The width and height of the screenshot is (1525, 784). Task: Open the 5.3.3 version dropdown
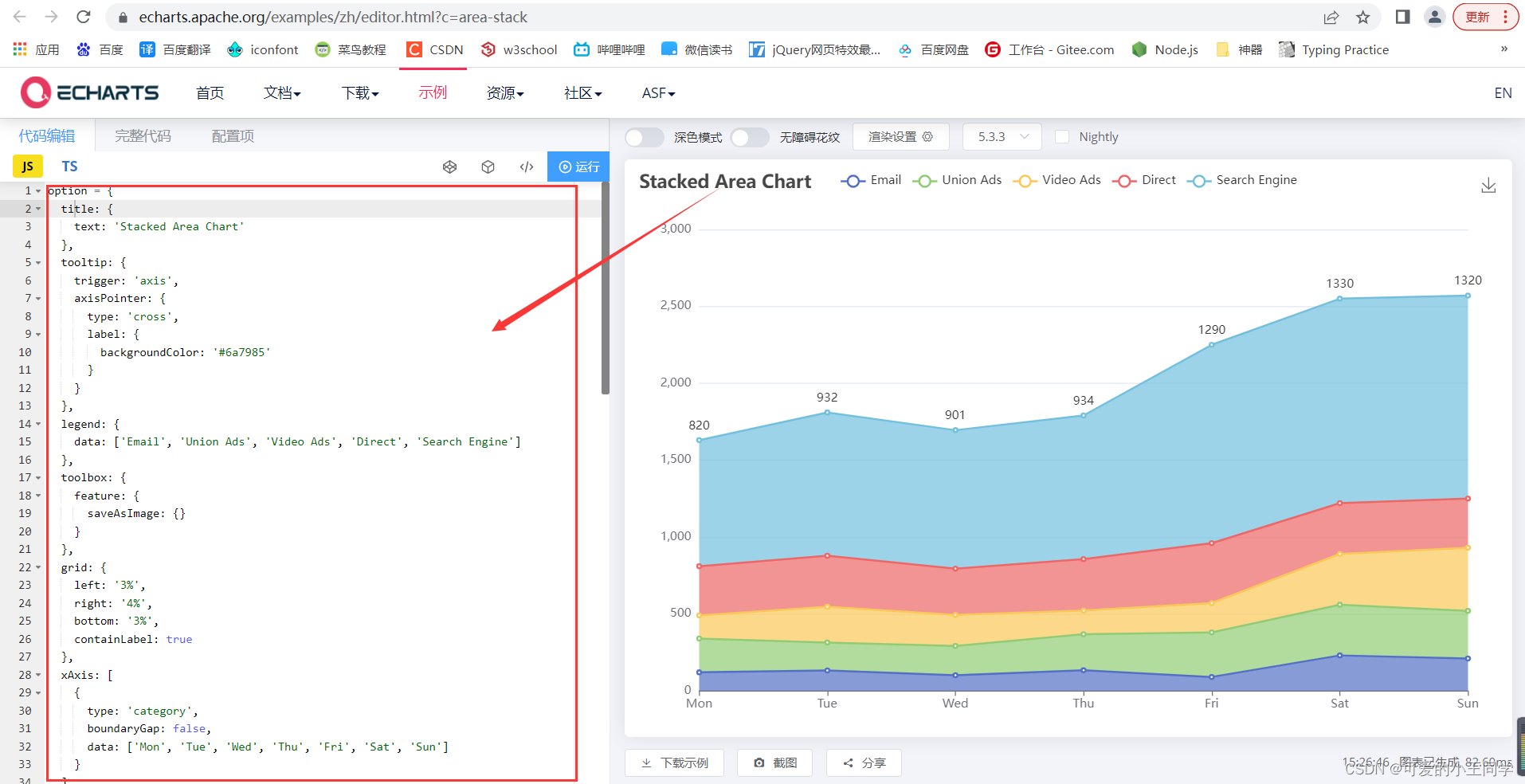[x=1002, y=136]
